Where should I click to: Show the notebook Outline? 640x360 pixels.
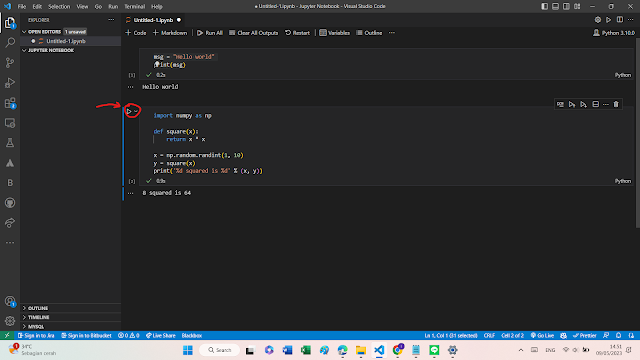pyautogui.click(x=369, y=33)
